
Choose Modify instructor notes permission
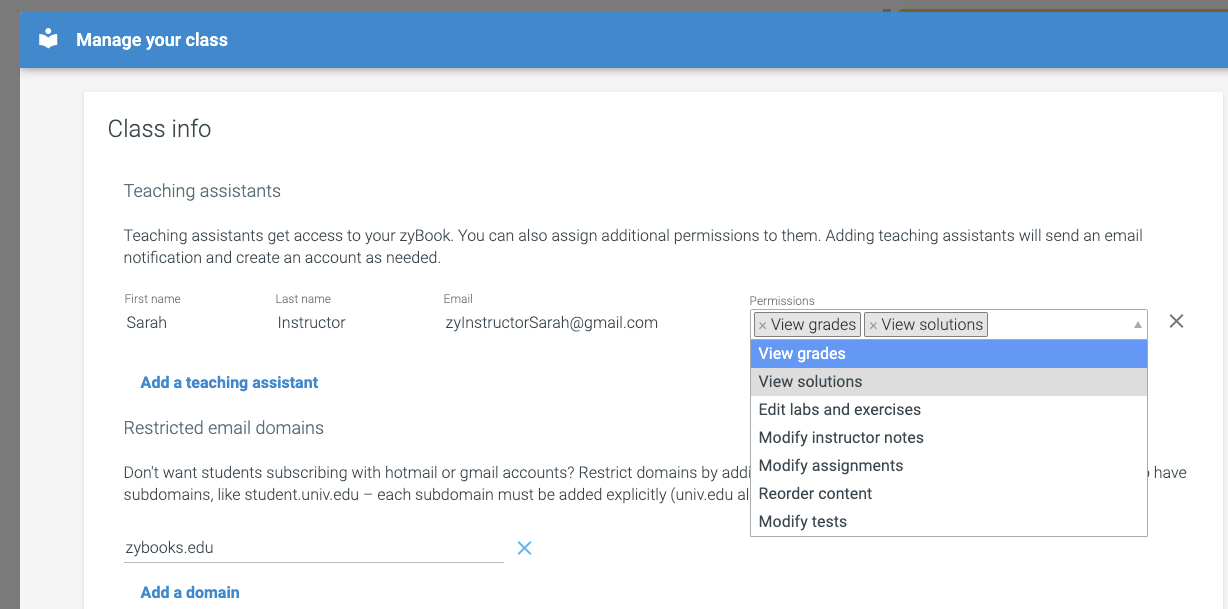pos(840,438)
